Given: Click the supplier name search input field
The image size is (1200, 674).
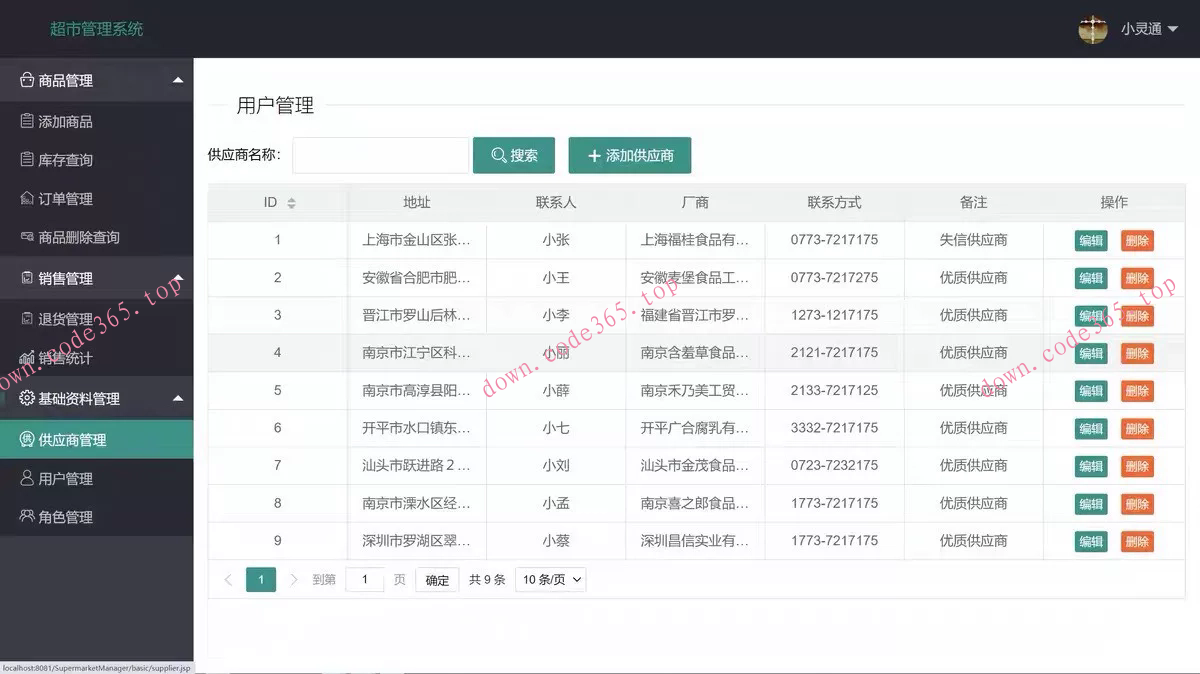Looking at the screenshot, I should pyautogui.click(x=380, y=155).
